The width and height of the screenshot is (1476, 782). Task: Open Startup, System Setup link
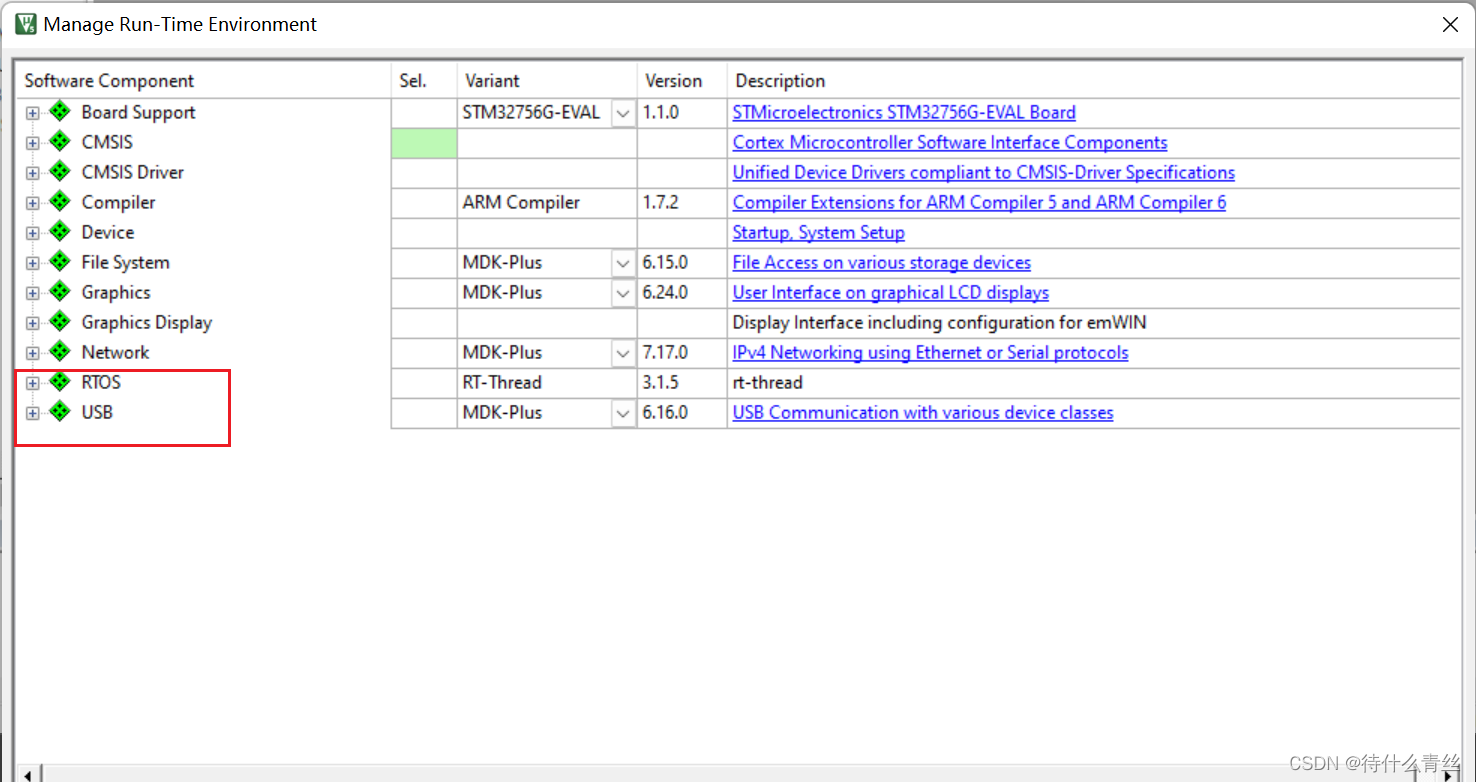[818, 232]
